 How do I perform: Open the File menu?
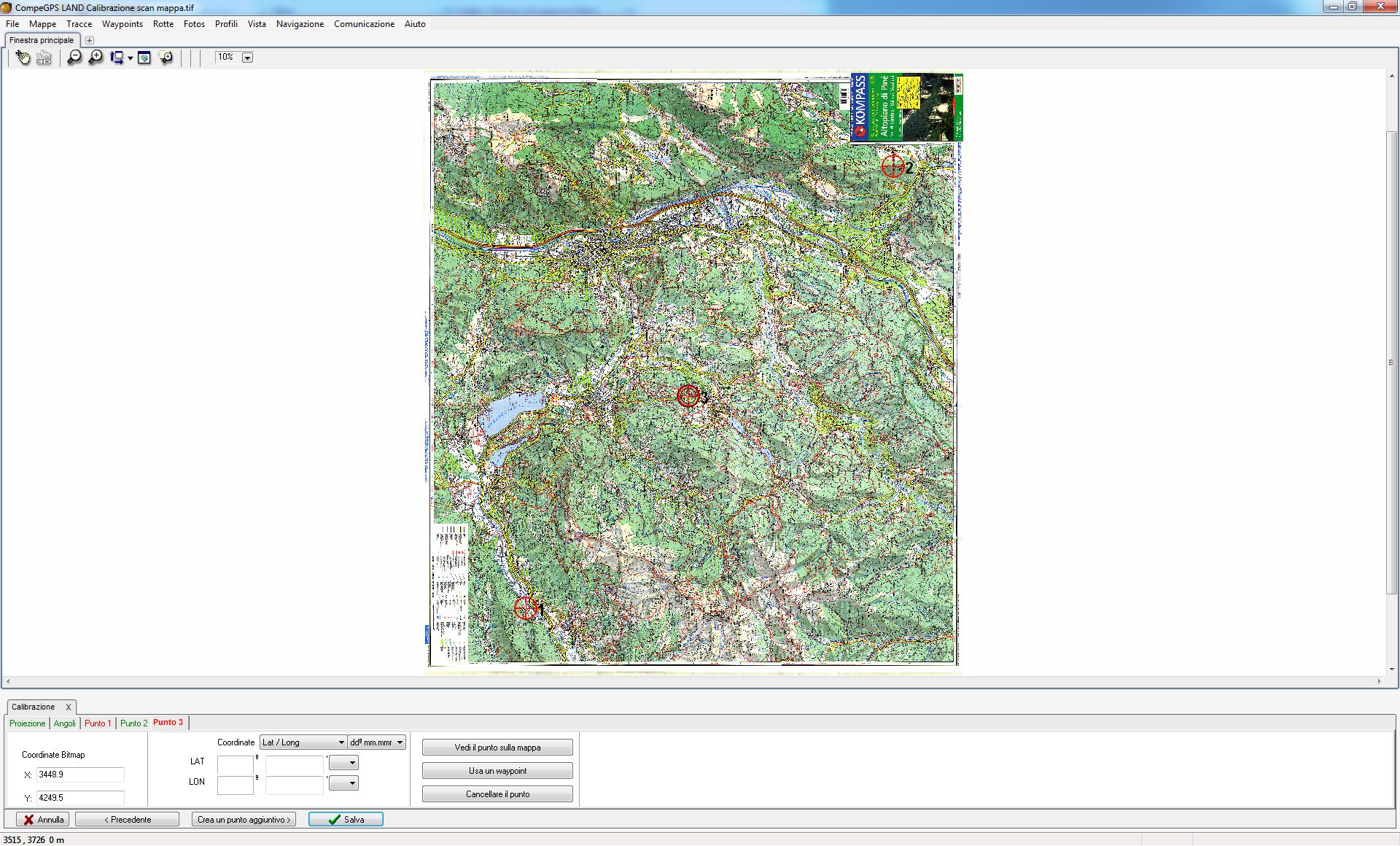click(x=12, y=24)
